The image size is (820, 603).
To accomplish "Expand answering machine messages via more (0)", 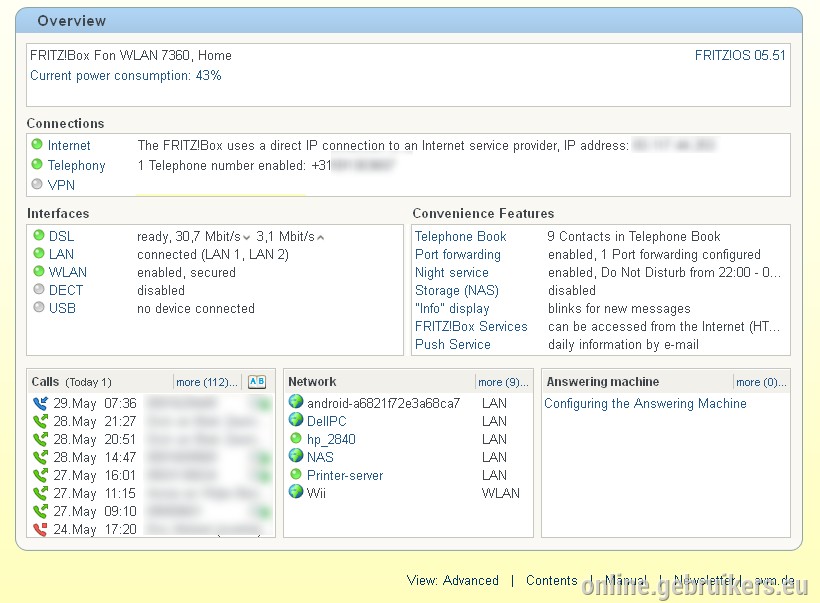I will (761, 382).
